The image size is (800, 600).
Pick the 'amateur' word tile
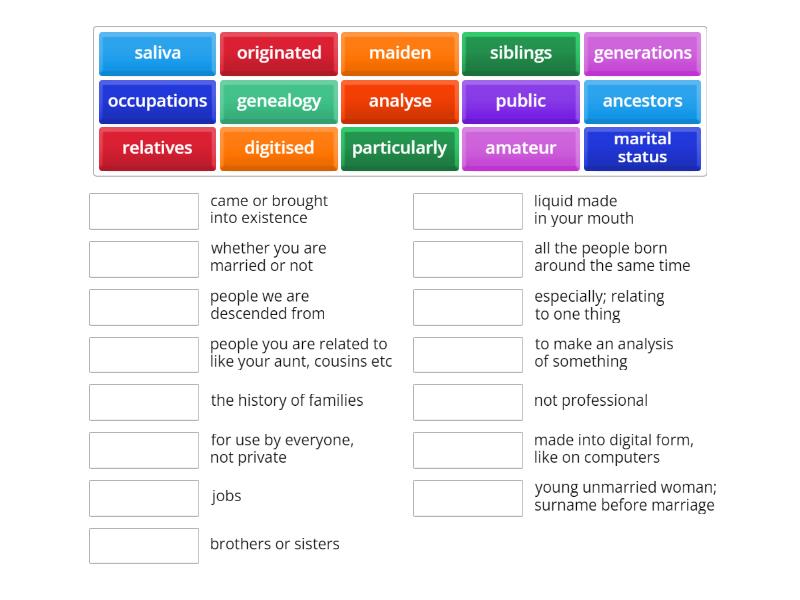point(521,148)
